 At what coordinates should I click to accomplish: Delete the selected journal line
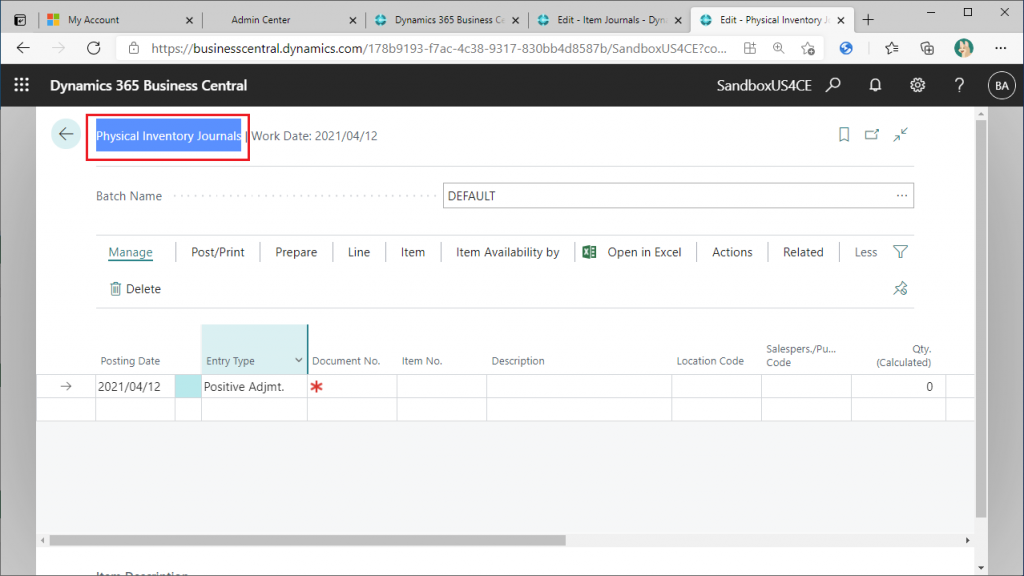(135, 289)
